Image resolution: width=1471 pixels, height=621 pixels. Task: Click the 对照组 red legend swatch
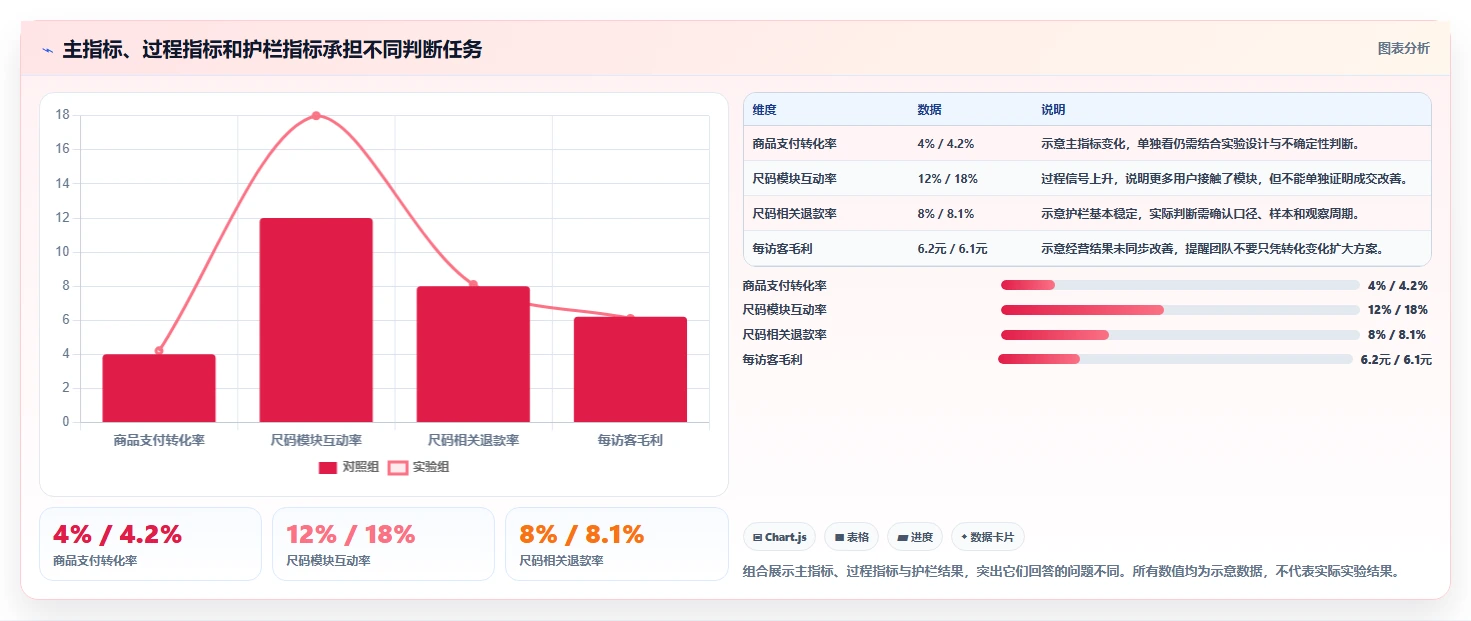328,467
